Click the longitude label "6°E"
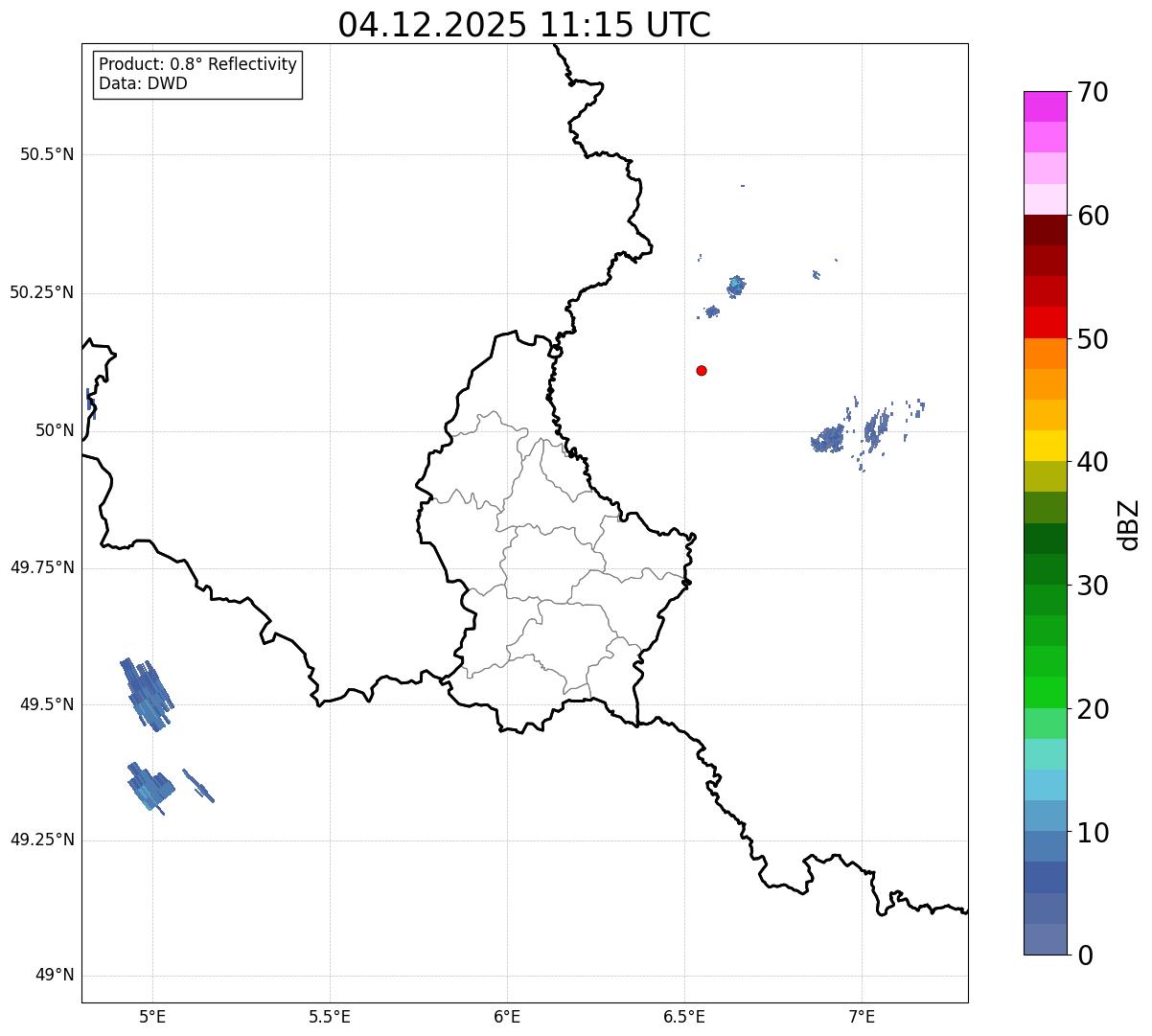Viewport: 1152px width, 1036px height. pos(507,1016)
